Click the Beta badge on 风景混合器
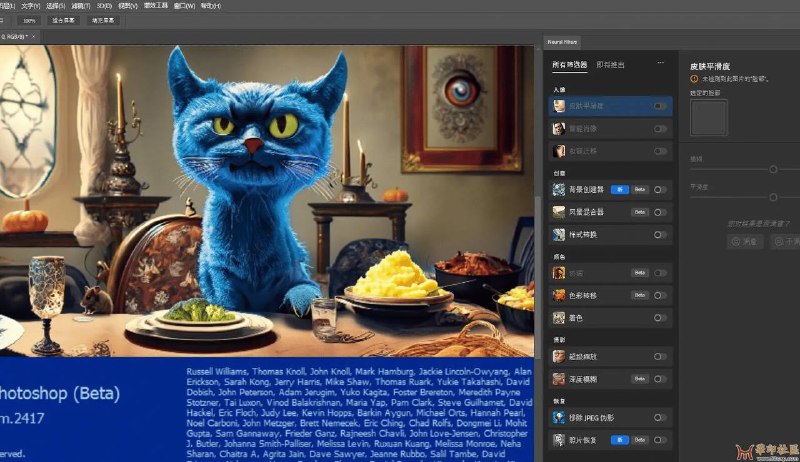Image resolution: width=800 pixels, height=462 pixels. tap(640, 212)
